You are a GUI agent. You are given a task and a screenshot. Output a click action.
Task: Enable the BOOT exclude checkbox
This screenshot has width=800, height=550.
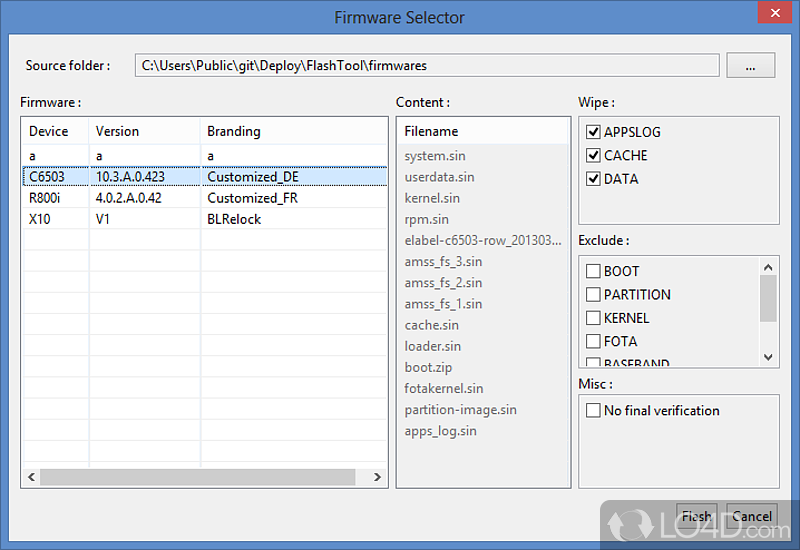[x=593, y=271]
